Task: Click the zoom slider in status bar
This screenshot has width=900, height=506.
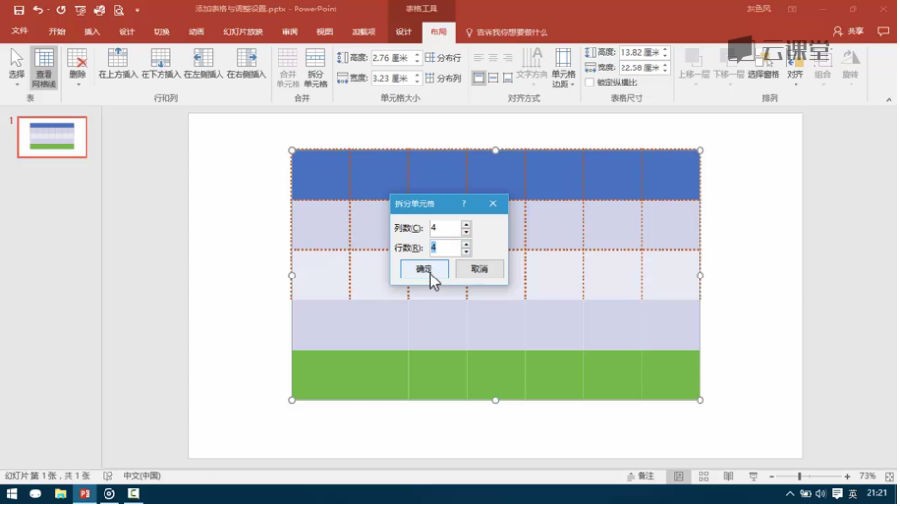Action: tap(799, 476)
